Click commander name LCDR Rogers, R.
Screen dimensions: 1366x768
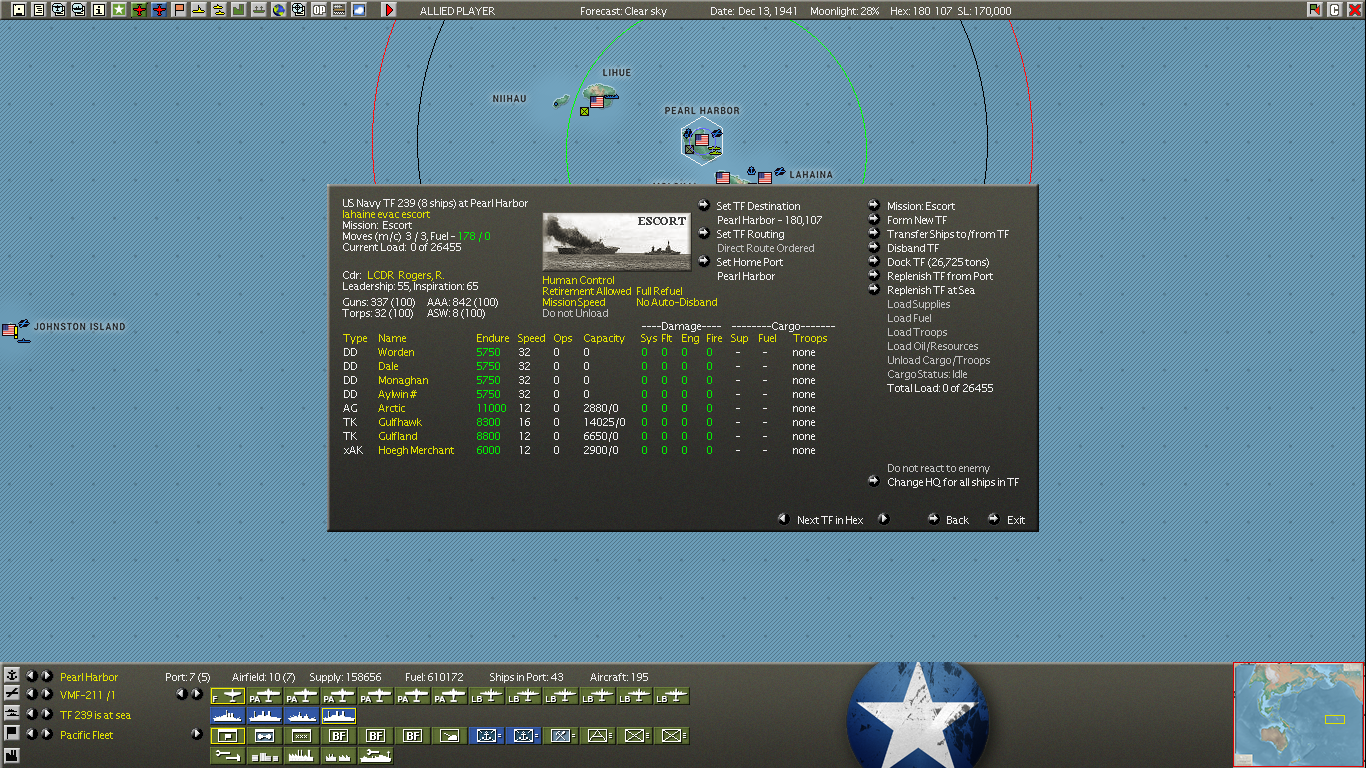(x=405, y=275)
